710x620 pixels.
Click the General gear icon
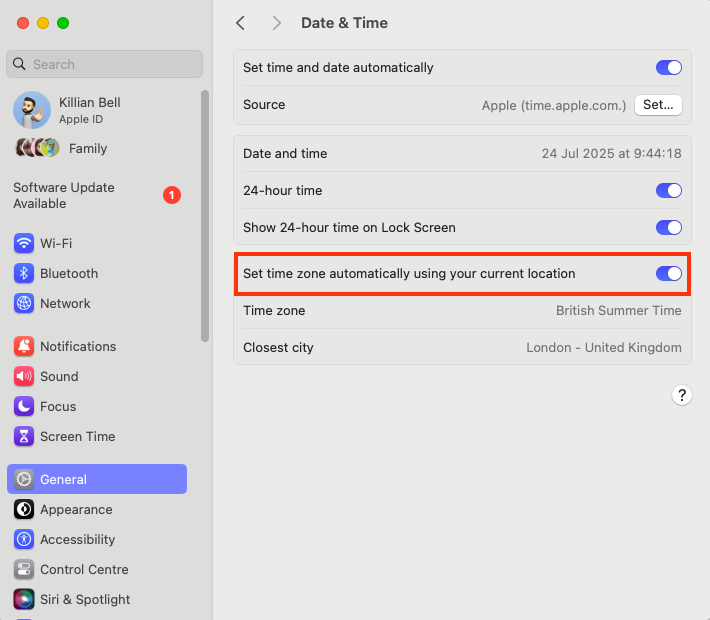pyautogui.click(x=24, y=479)
